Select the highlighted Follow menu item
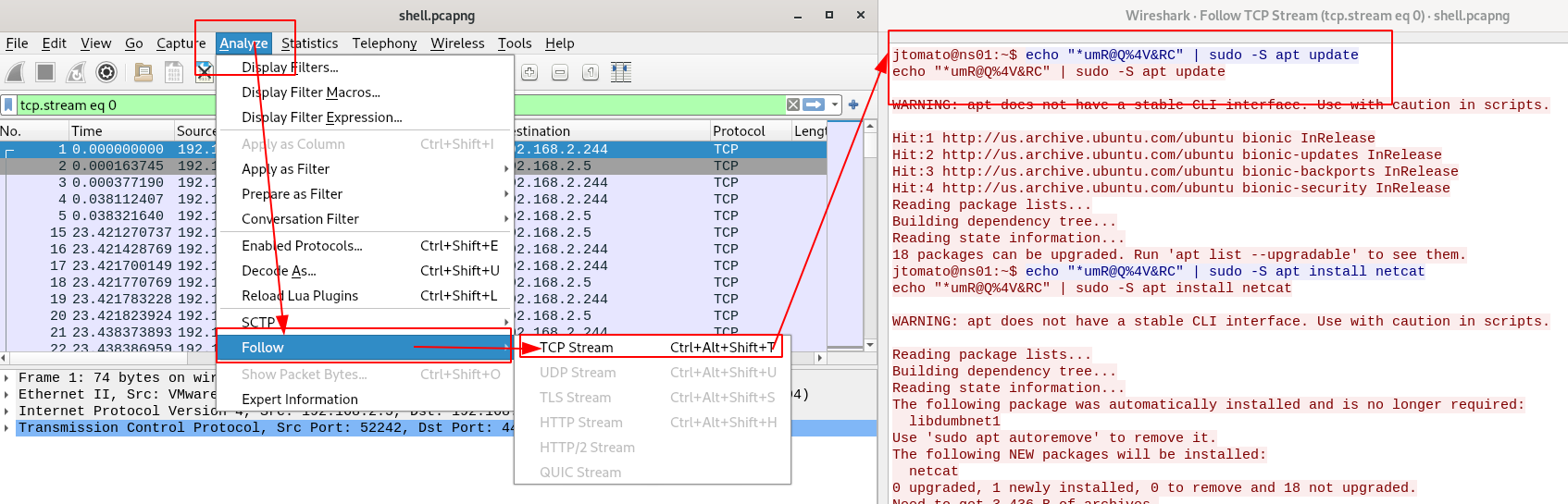Image resolution: width=1568 pixels, height=504 pixels. coord(365,347)
